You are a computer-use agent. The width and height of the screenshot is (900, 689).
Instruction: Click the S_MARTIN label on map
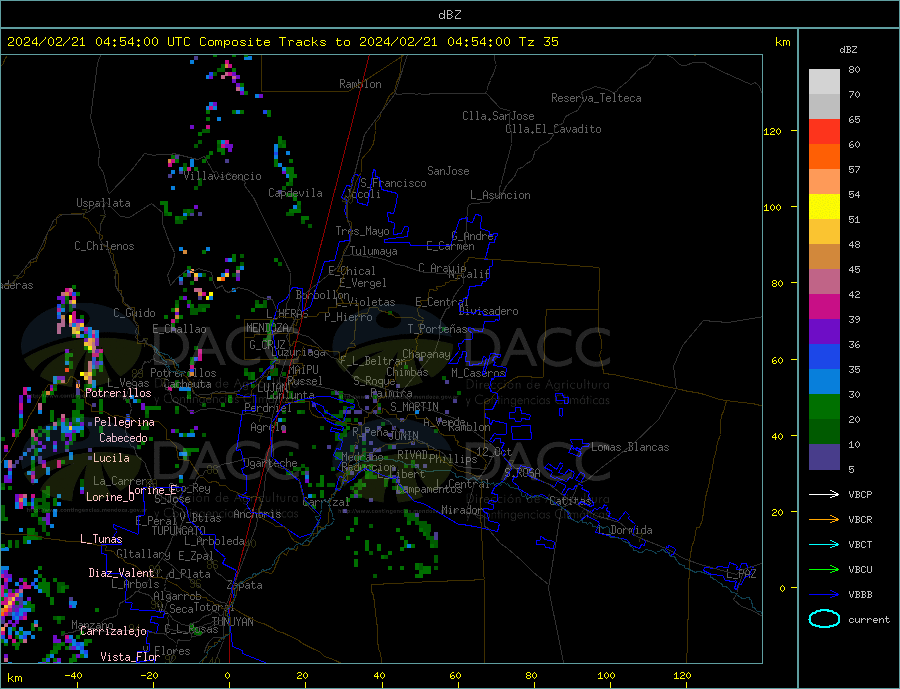(x=414, y=407)
